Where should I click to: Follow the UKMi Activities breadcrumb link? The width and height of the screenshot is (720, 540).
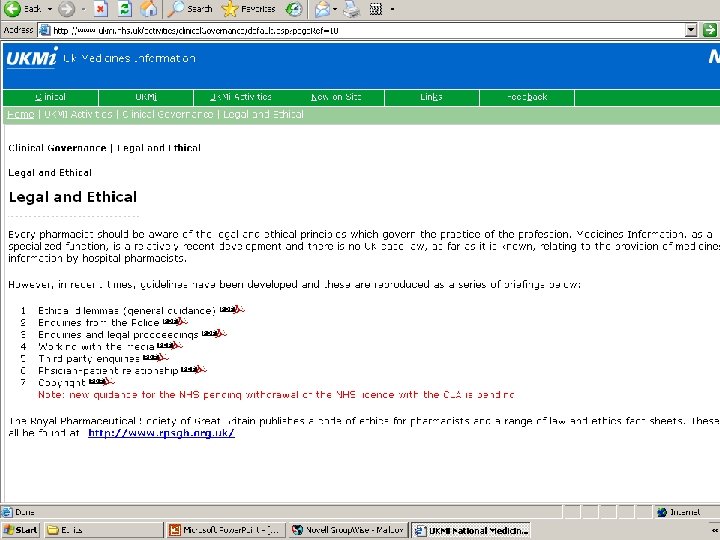pos(79,114)
